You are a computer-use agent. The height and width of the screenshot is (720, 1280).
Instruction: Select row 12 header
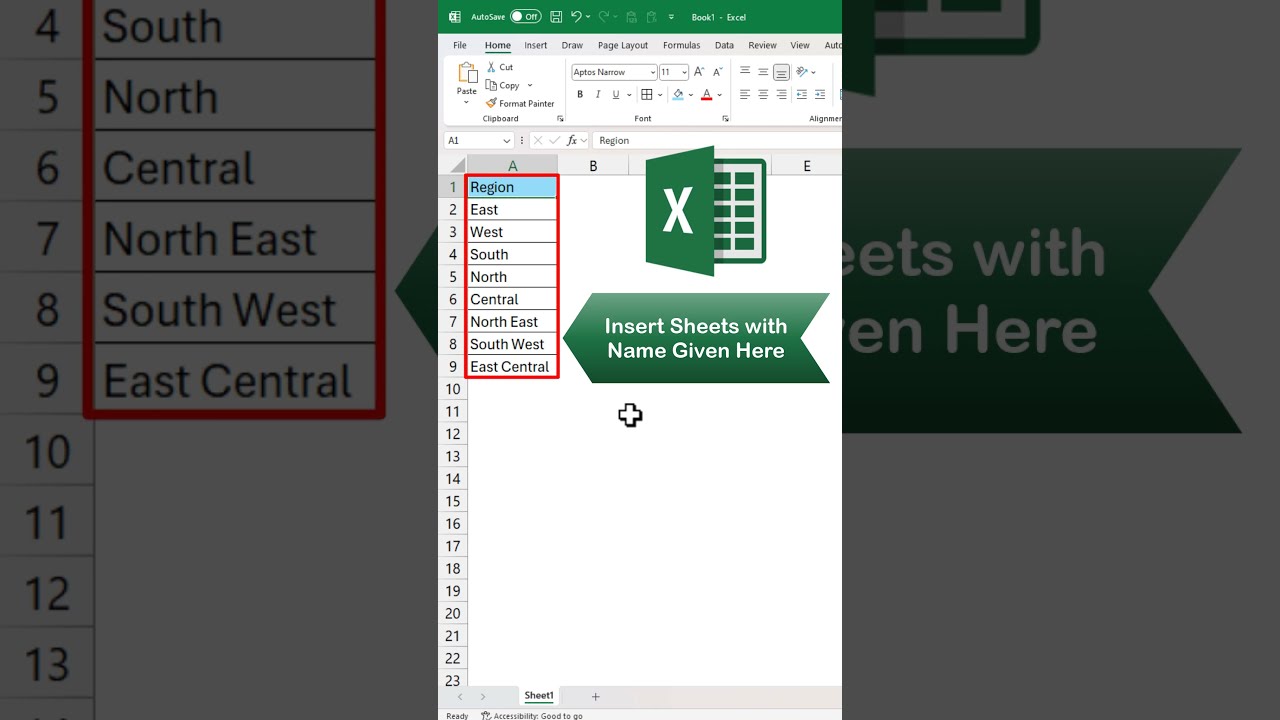tap(453, 434)
